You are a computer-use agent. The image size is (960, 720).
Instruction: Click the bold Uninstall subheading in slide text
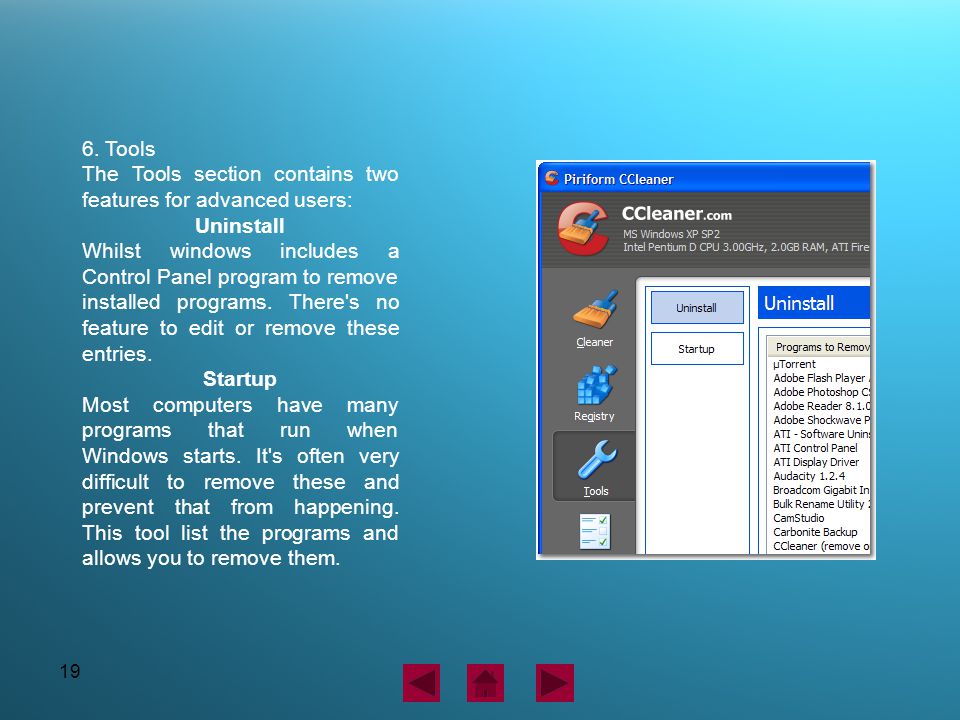coord(239,226)
